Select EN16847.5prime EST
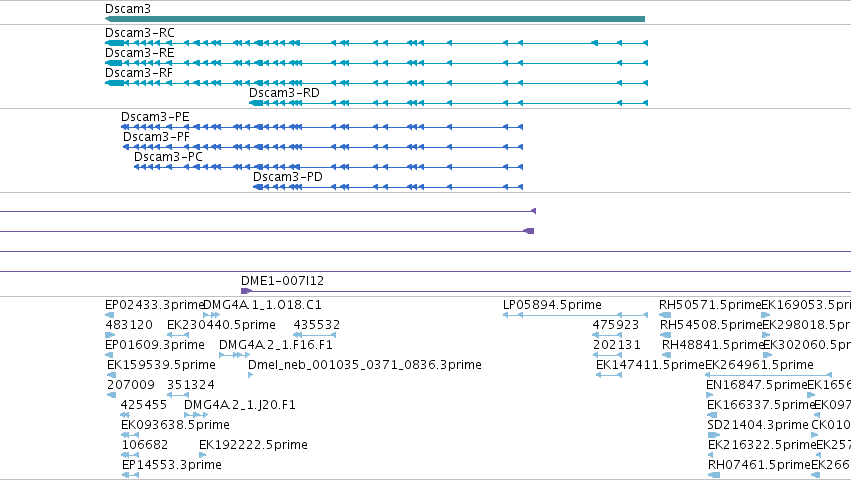This screenshot has width=851, height=480. [757, 385]
